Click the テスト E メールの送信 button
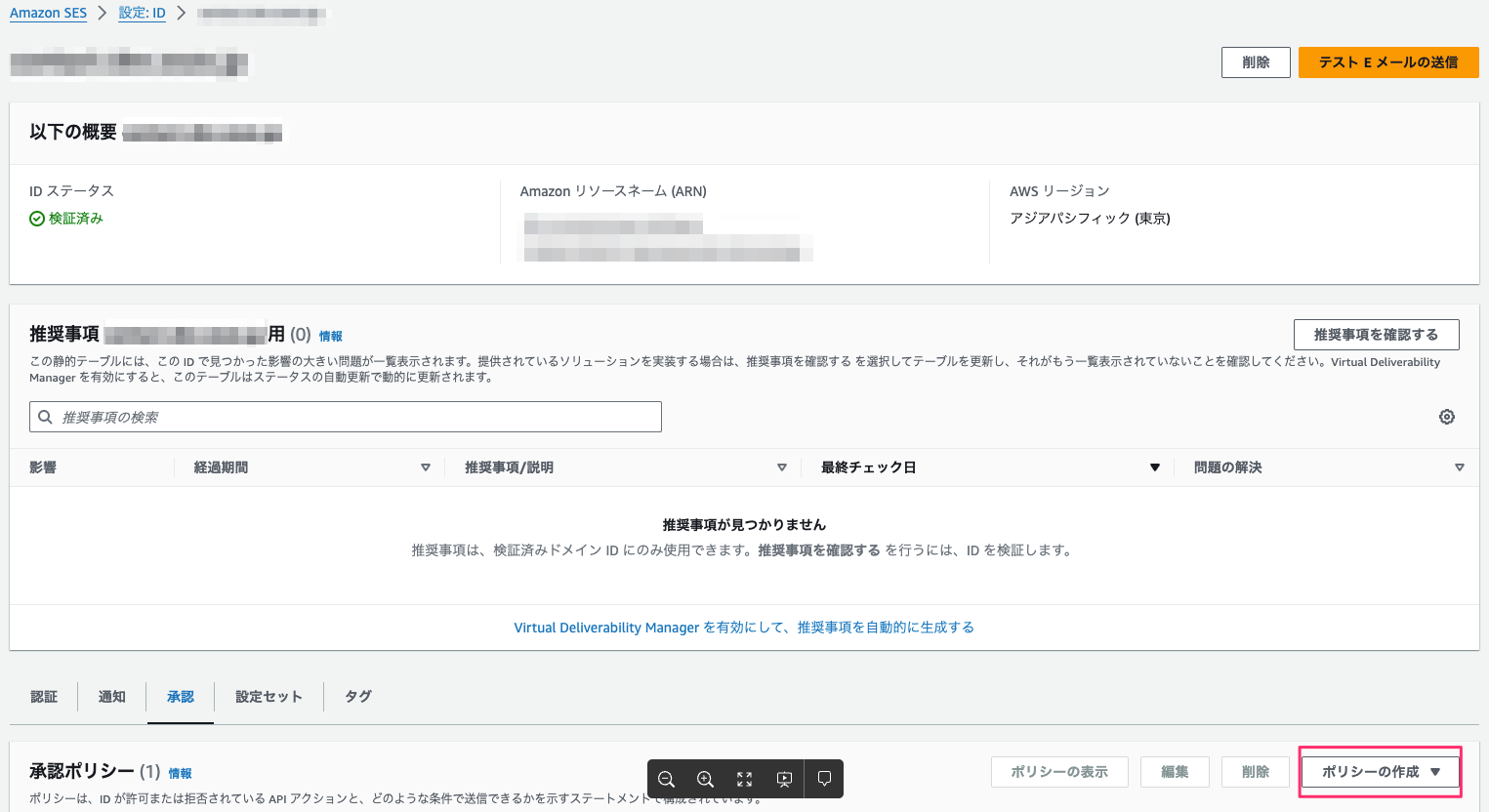This screenshot has width=1489, height=812. (x=1388, y=61)
